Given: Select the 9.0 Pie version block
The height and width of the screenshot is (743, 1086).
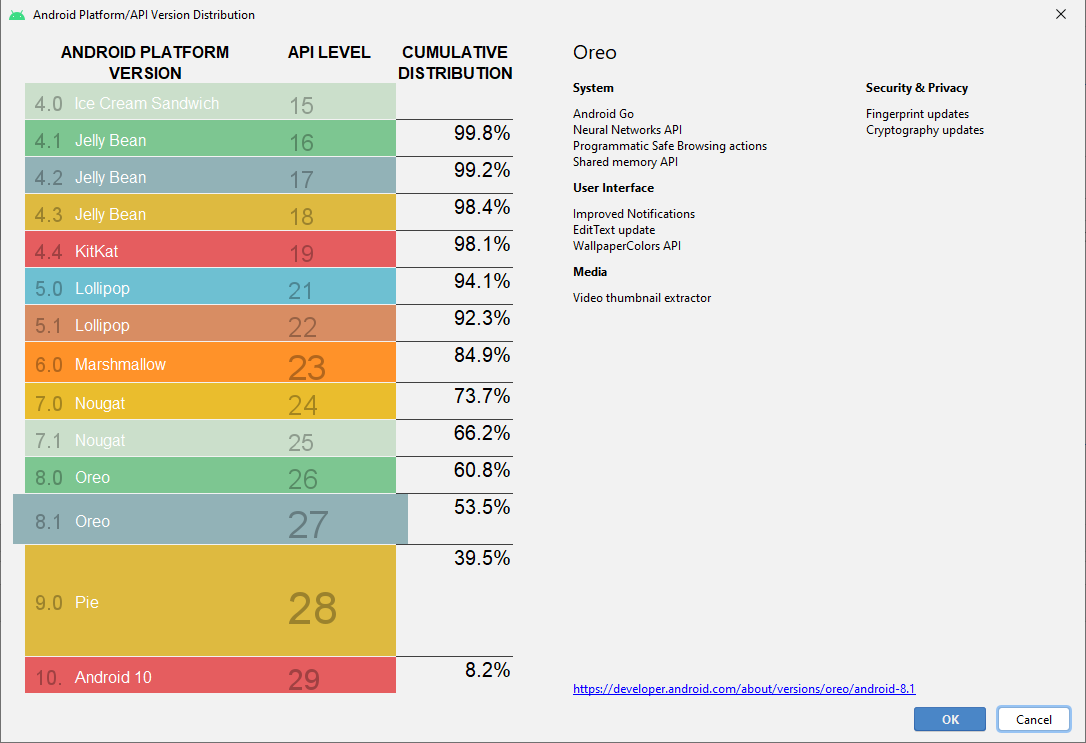Looking at the screenshot, I should (x=210, y=602).
